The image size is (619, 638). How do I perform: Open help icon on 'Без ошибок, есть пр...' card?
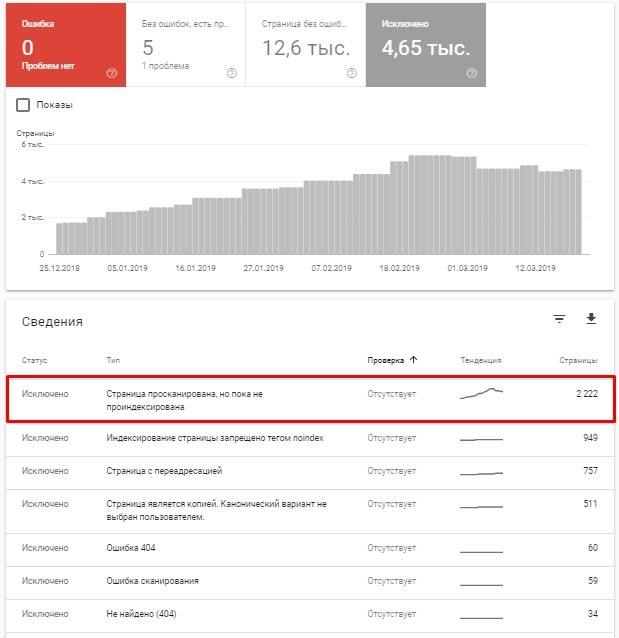pyautogui.click(x=232, y=73)
